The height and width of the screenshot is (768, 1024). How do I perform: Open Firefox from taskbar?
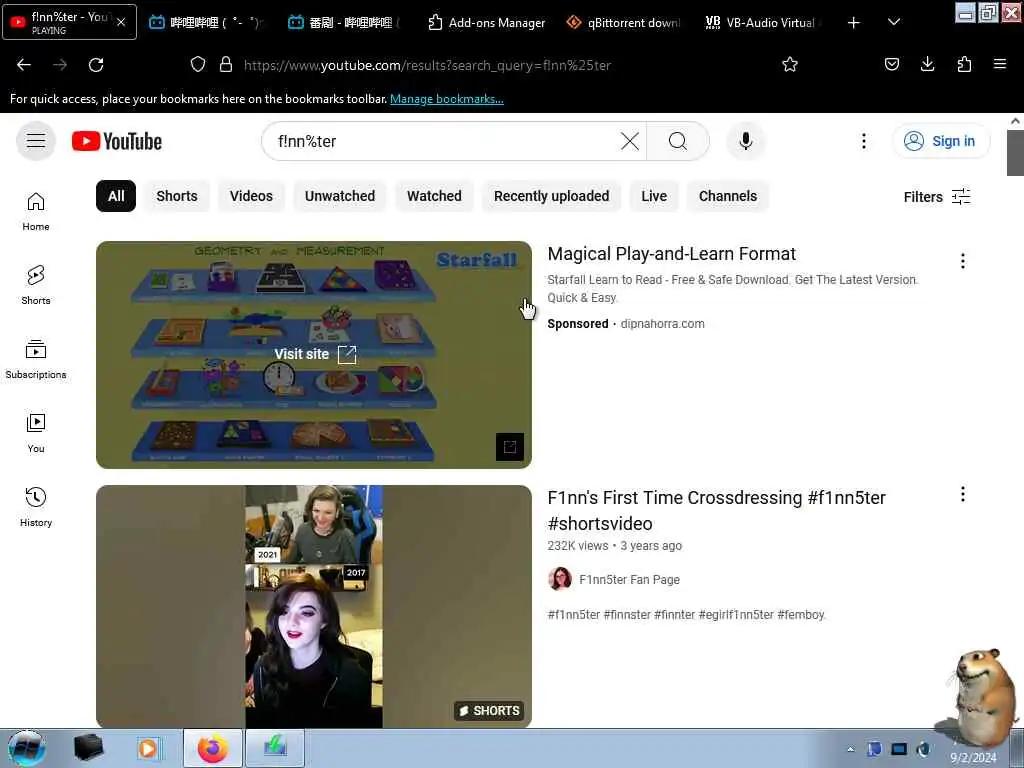coord(212,748)
